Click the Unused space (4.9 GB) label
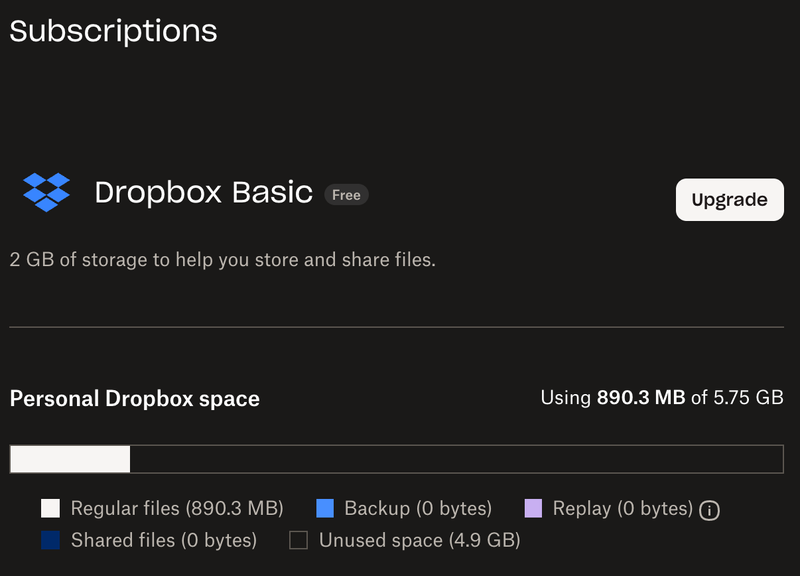 (419, 540)
